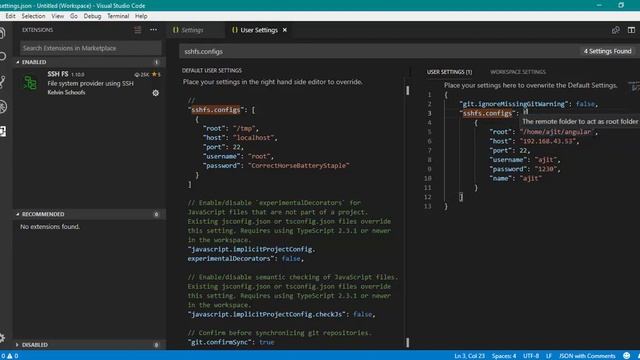Click the highlighted sshfs.configs in user settings

487,113
